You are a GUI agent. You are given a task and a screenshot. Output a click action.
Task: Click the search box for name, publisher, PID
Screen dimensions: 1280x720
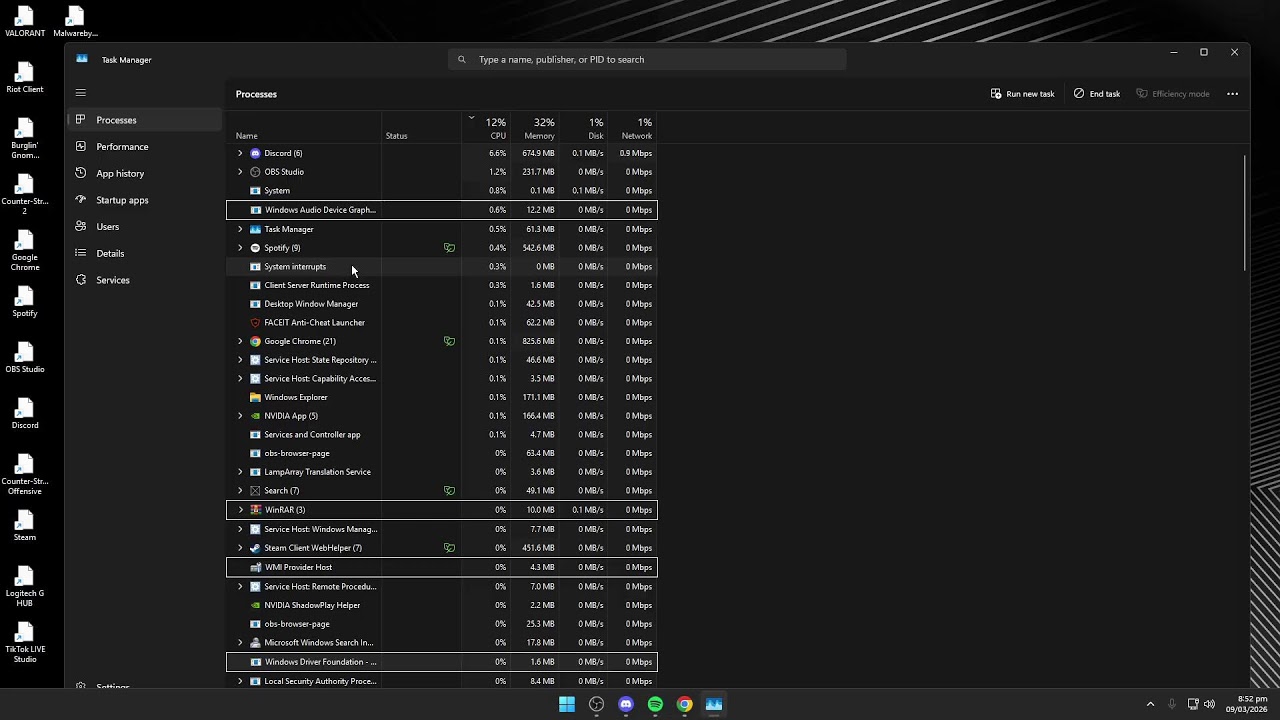tap(647, 60)
